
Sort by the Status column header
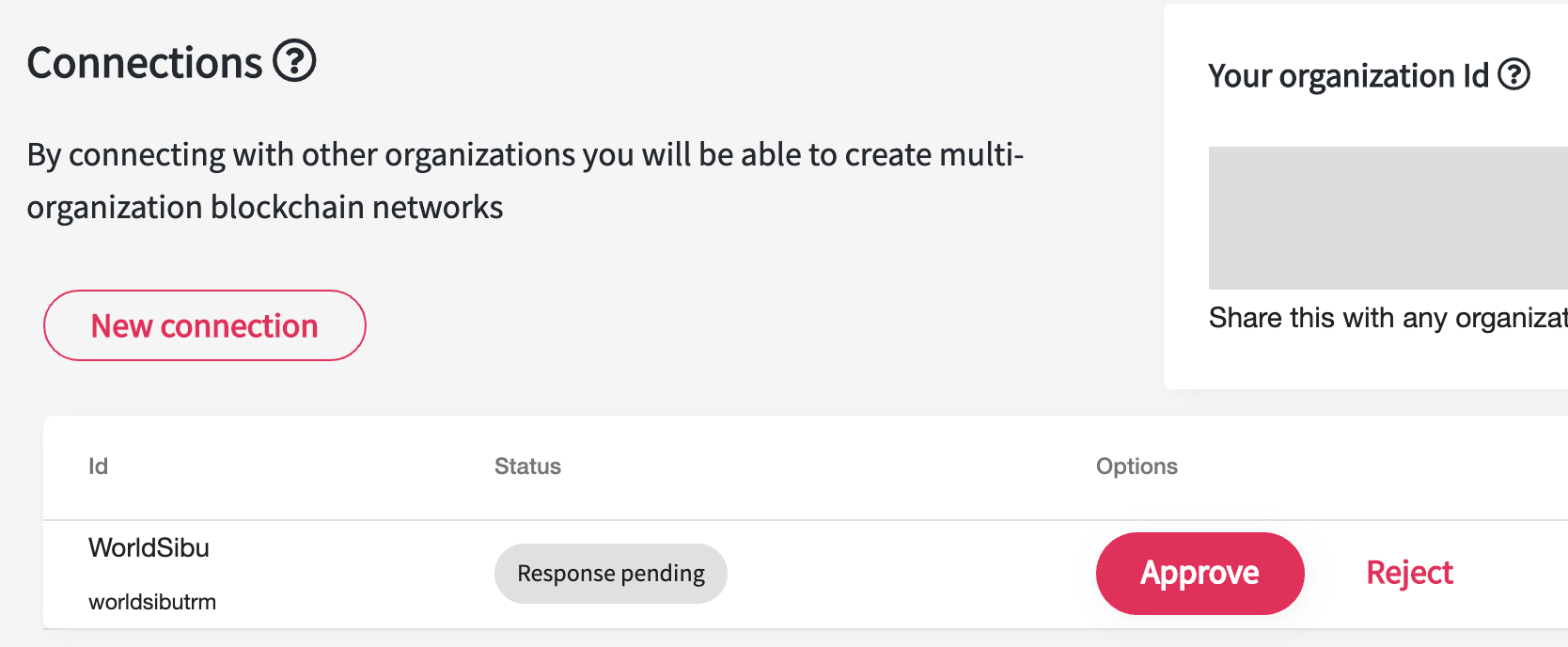click(527, 466)
